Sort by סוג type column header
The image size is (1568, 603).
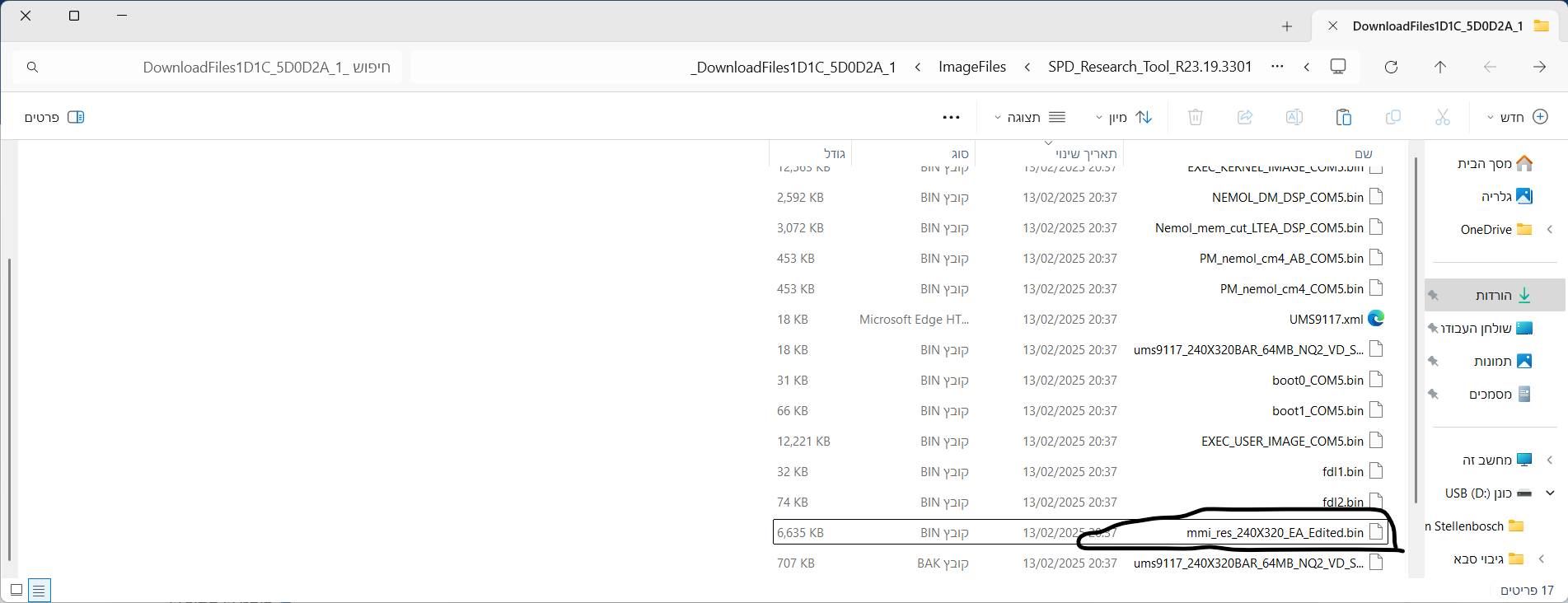coord(960,154)
